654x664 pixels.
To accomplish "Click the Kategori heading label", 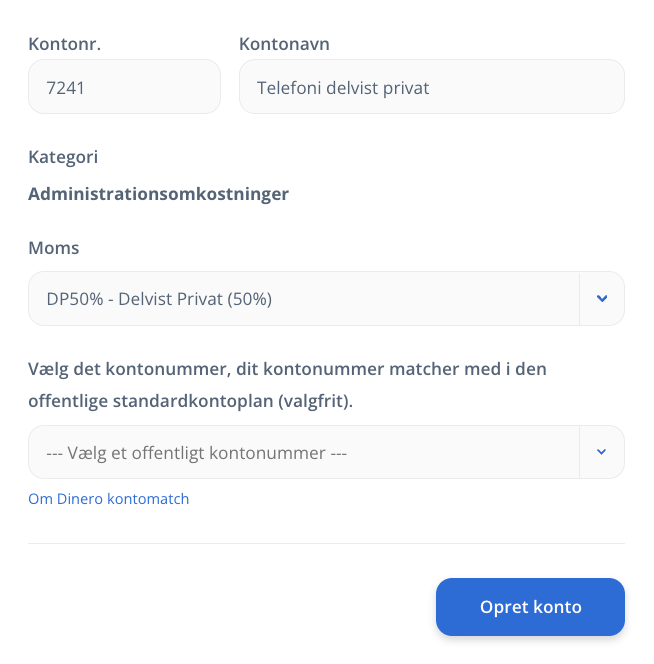I will tap(63, 157).
